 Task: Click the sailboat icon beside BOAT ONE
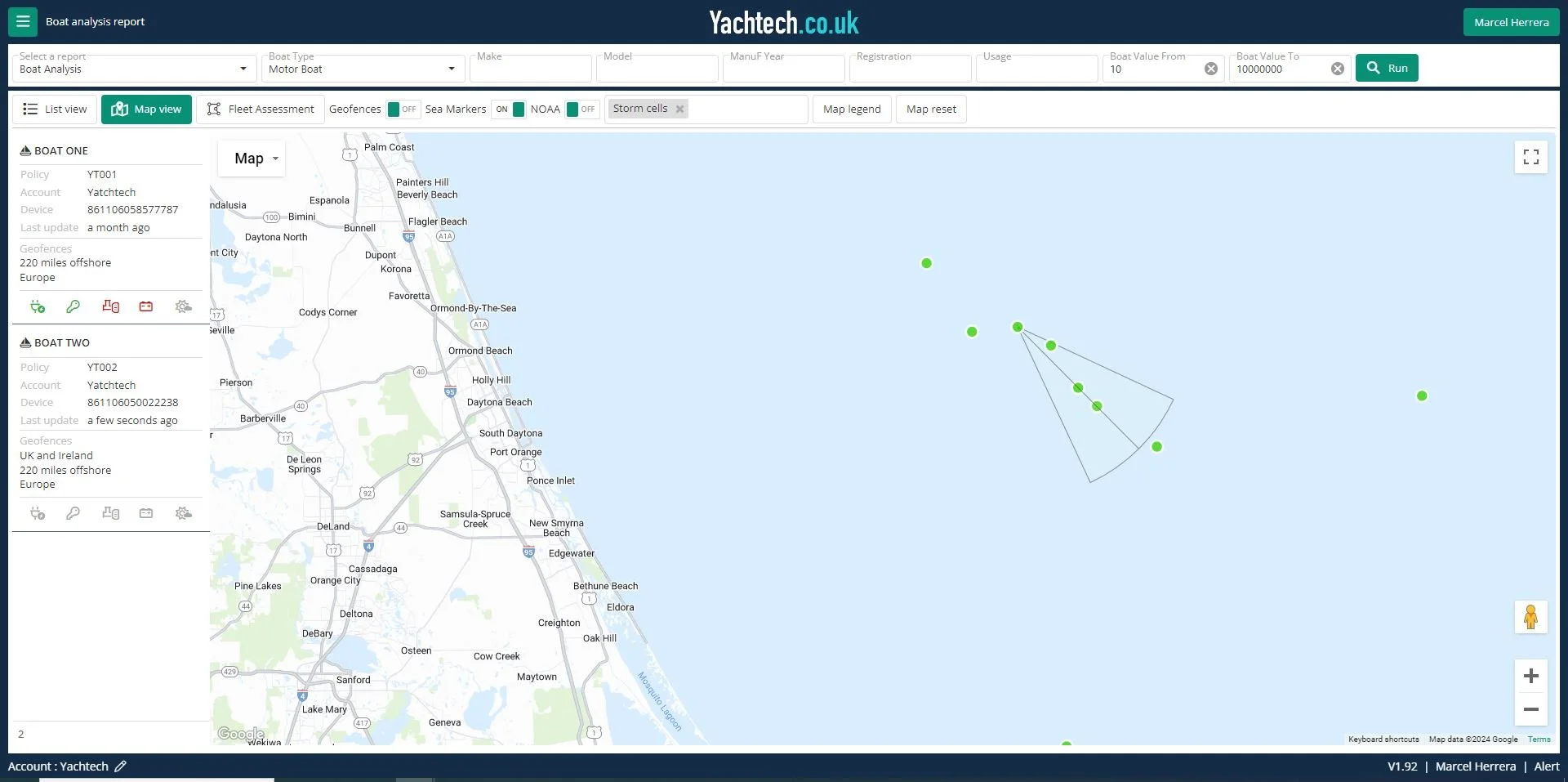click(25, 150)
